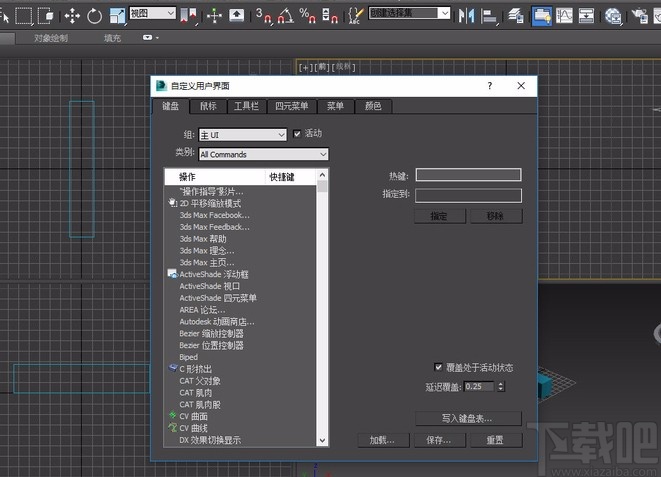The width and height of the screenshot is (661, 477).
Task: Toggle the Angle Snap icon
Action: click(x=286, y=16)
